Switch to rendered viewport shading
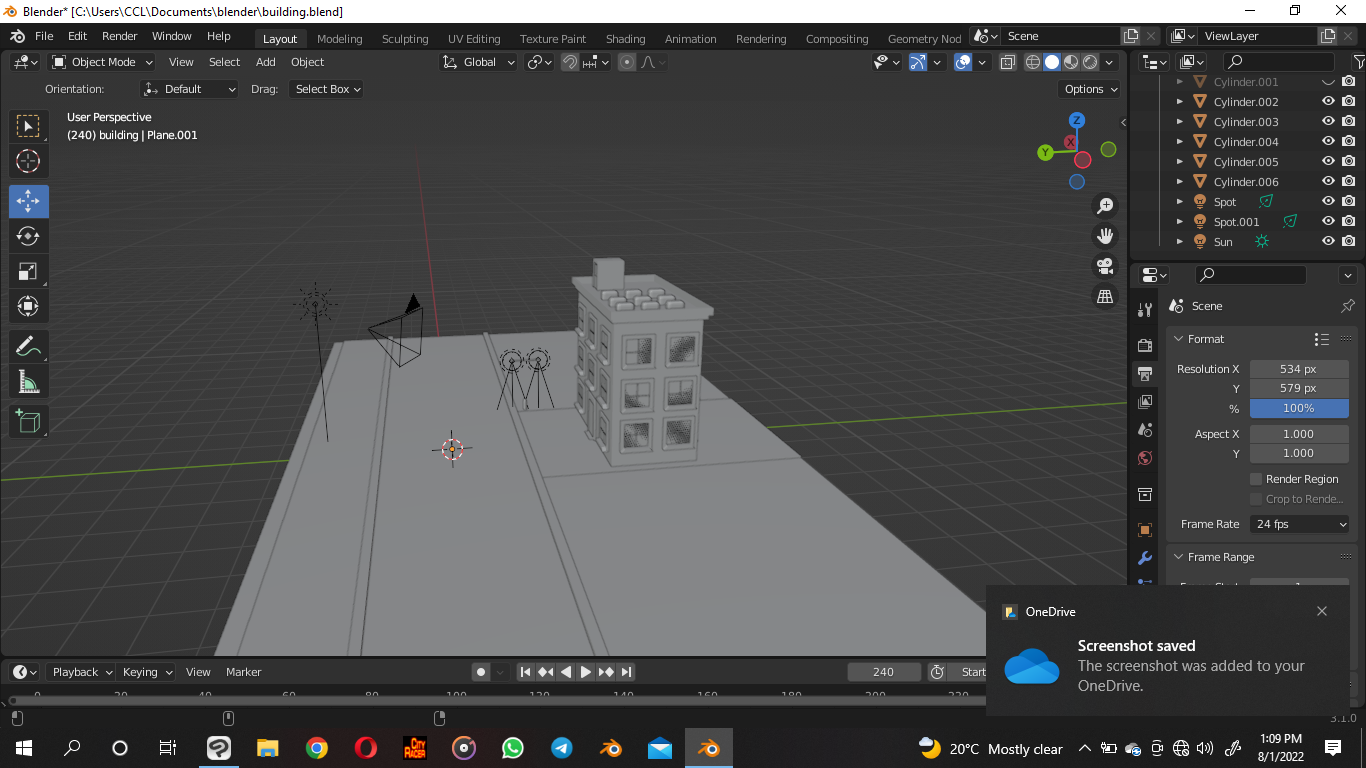This screenshot has height=768, width=1366. 1090,62
